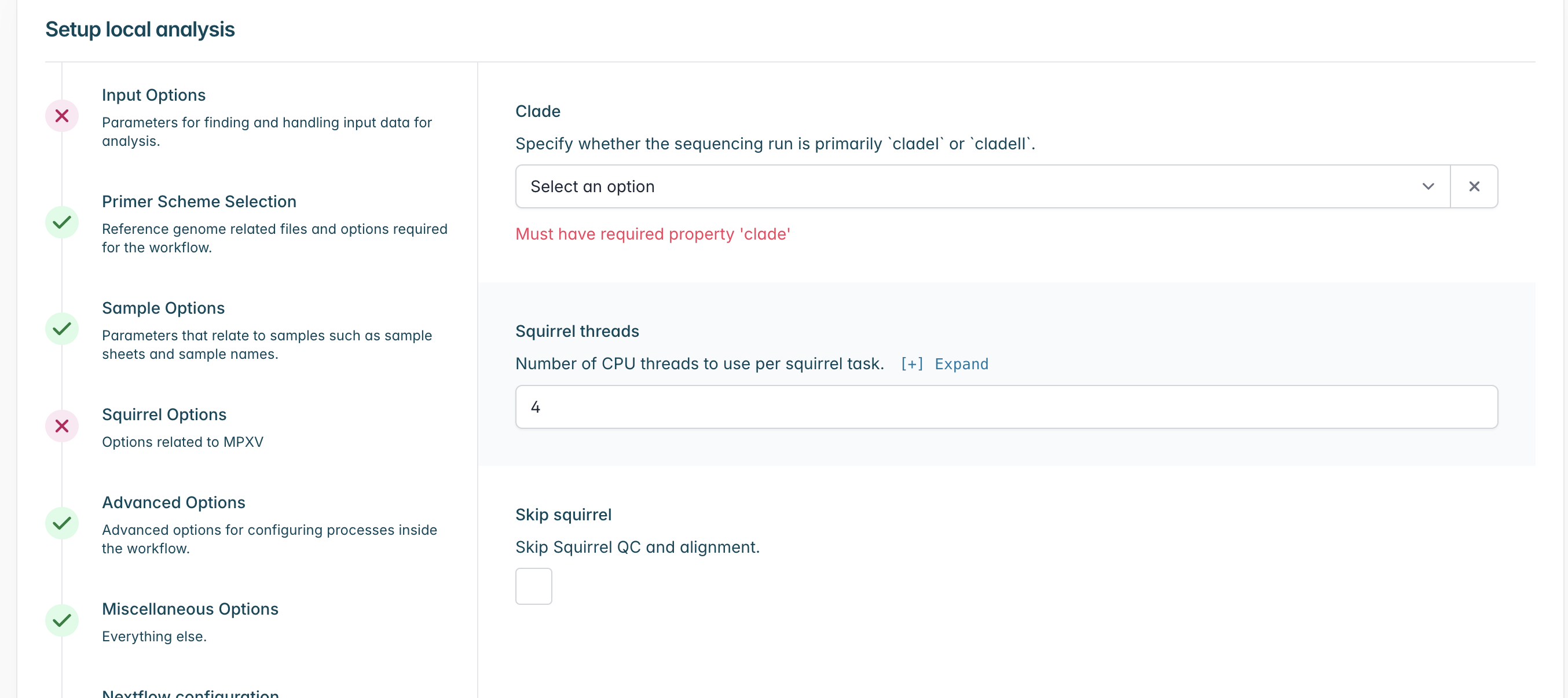Click the [+] icon next to Expand
1568x698 pixels.
click(x=911, y=364)
